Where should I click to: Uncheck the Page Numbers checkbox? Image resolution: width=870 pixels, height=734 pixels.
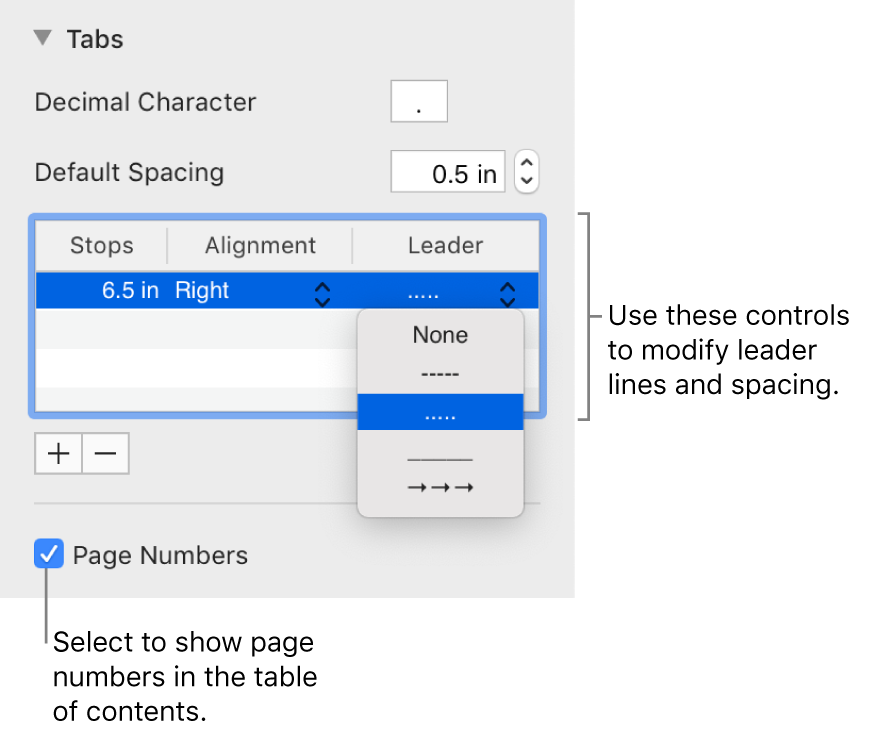(49, 555)
